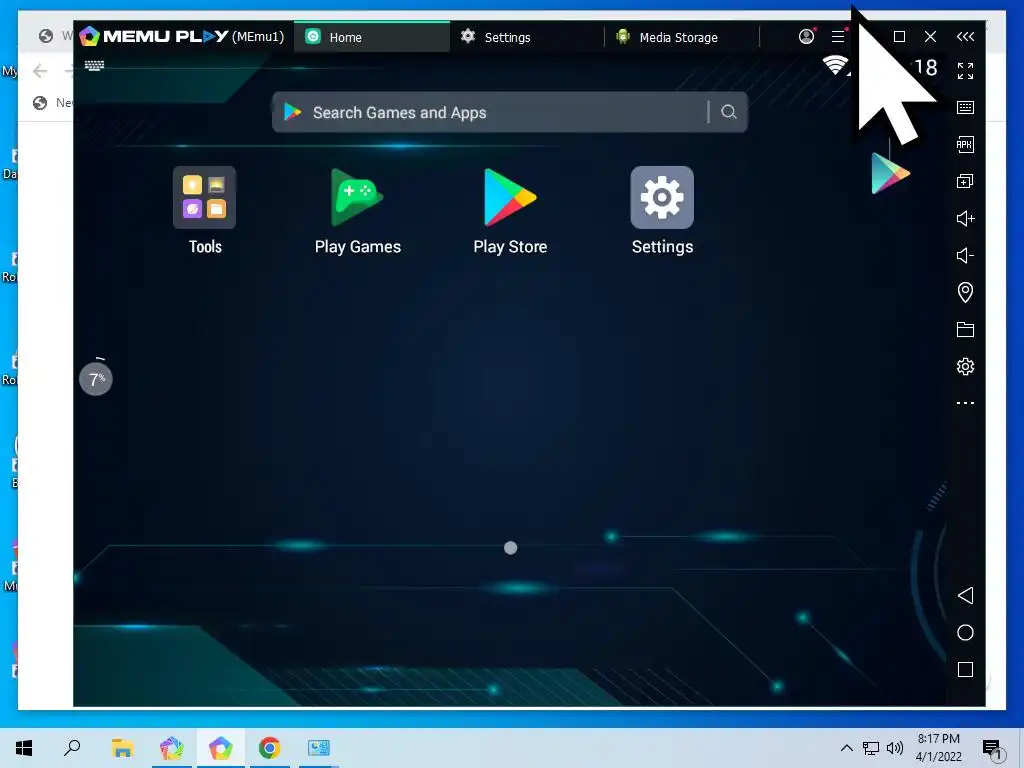The height and width of the screenshot is (768, 1024).
Task: Tap the Android home circle button
Action: tap(965, 633)
